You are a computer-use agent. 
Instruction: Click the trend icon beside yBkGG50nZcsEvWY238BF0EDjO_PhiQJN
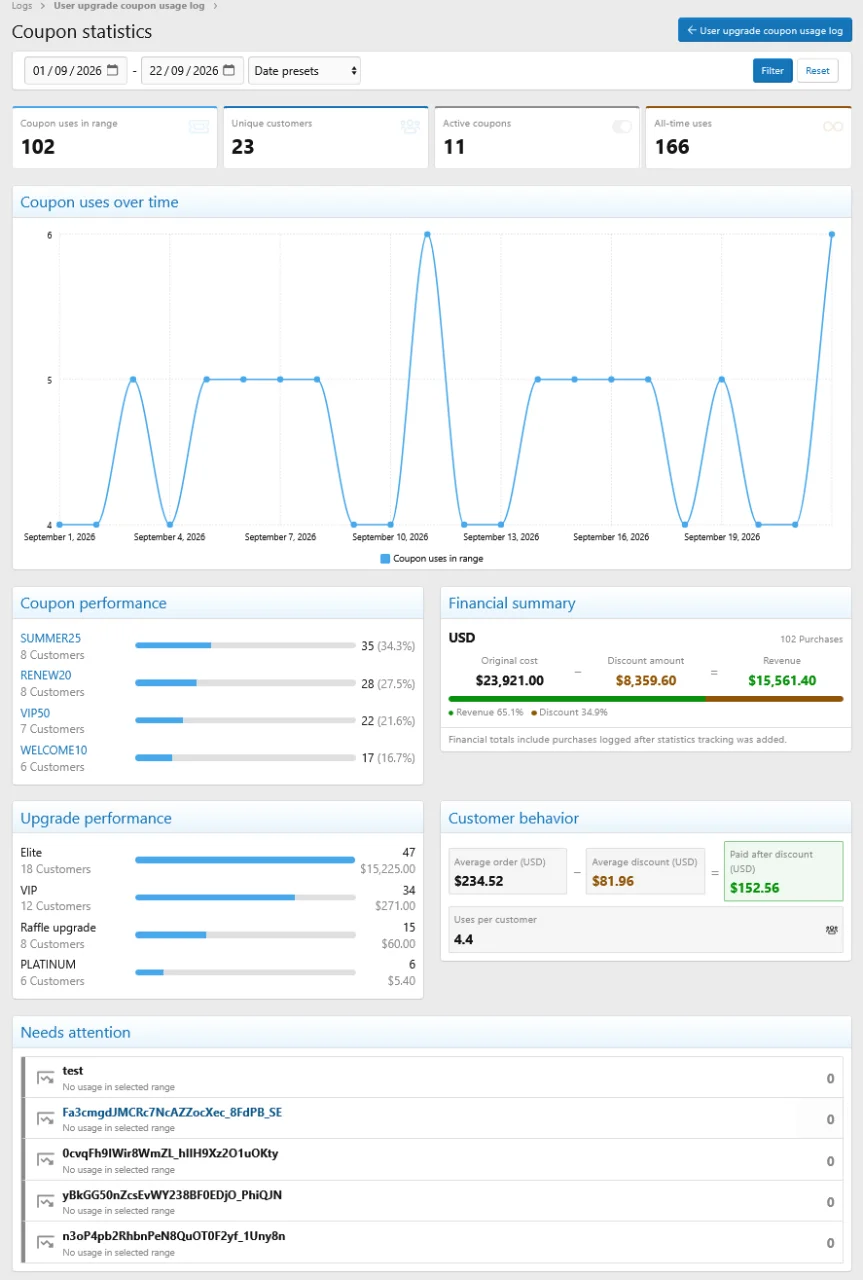point(45,1202)
